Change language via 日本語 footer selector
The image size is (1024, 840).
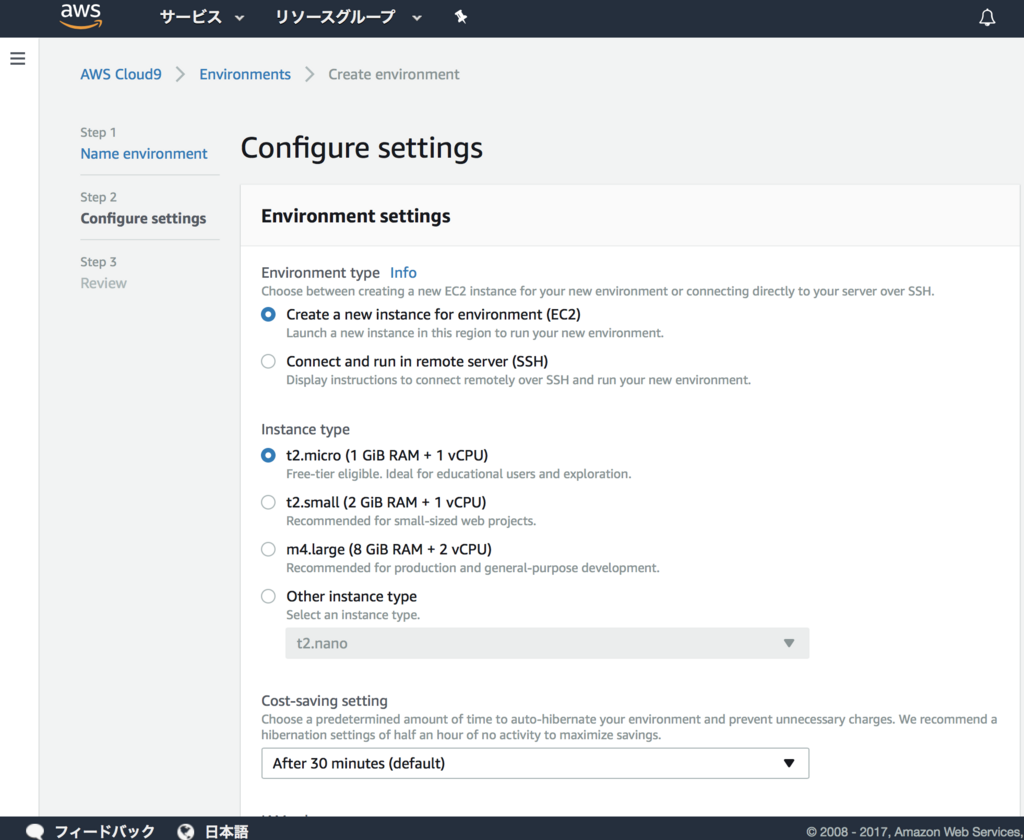227,831
